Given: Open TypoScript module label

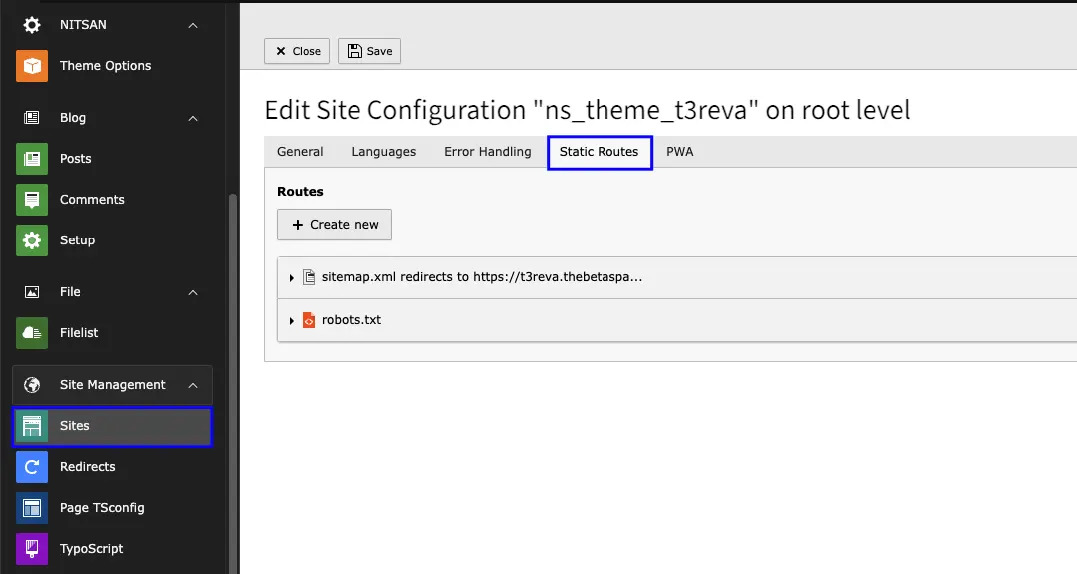Looking at the screenshot, I should point(91,549).
